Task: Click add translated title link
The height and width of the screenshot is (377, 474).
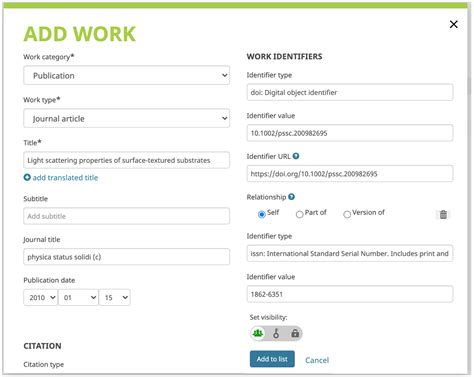Action: [x=65, y=178]
